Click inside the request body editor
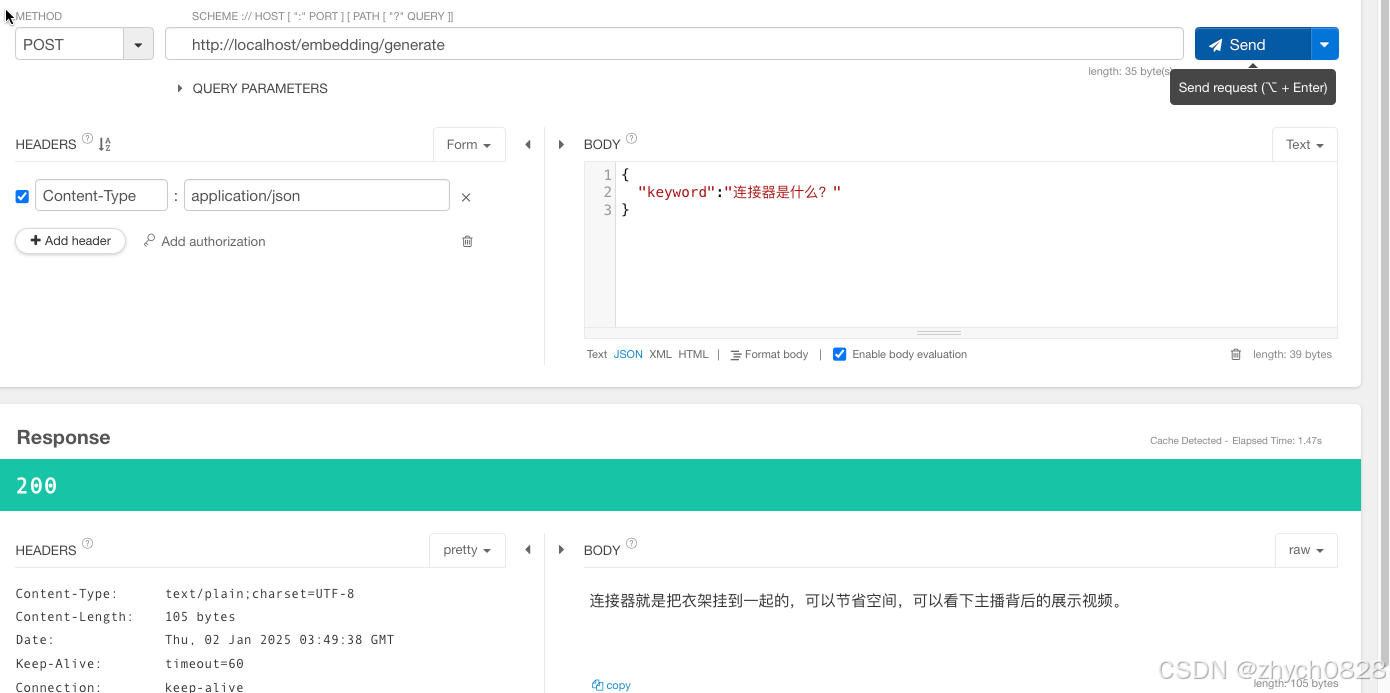This screenshot has width=1390, height=693. (975, 244)
